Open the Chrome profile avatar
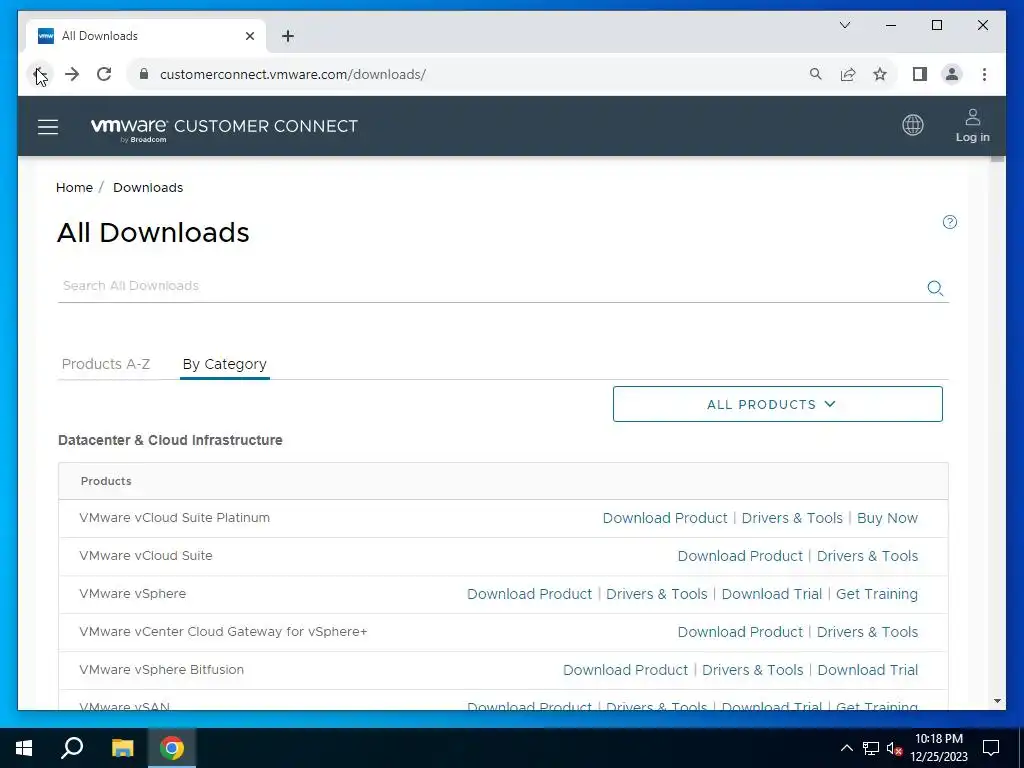The image size is (1024, 768). 952,74
